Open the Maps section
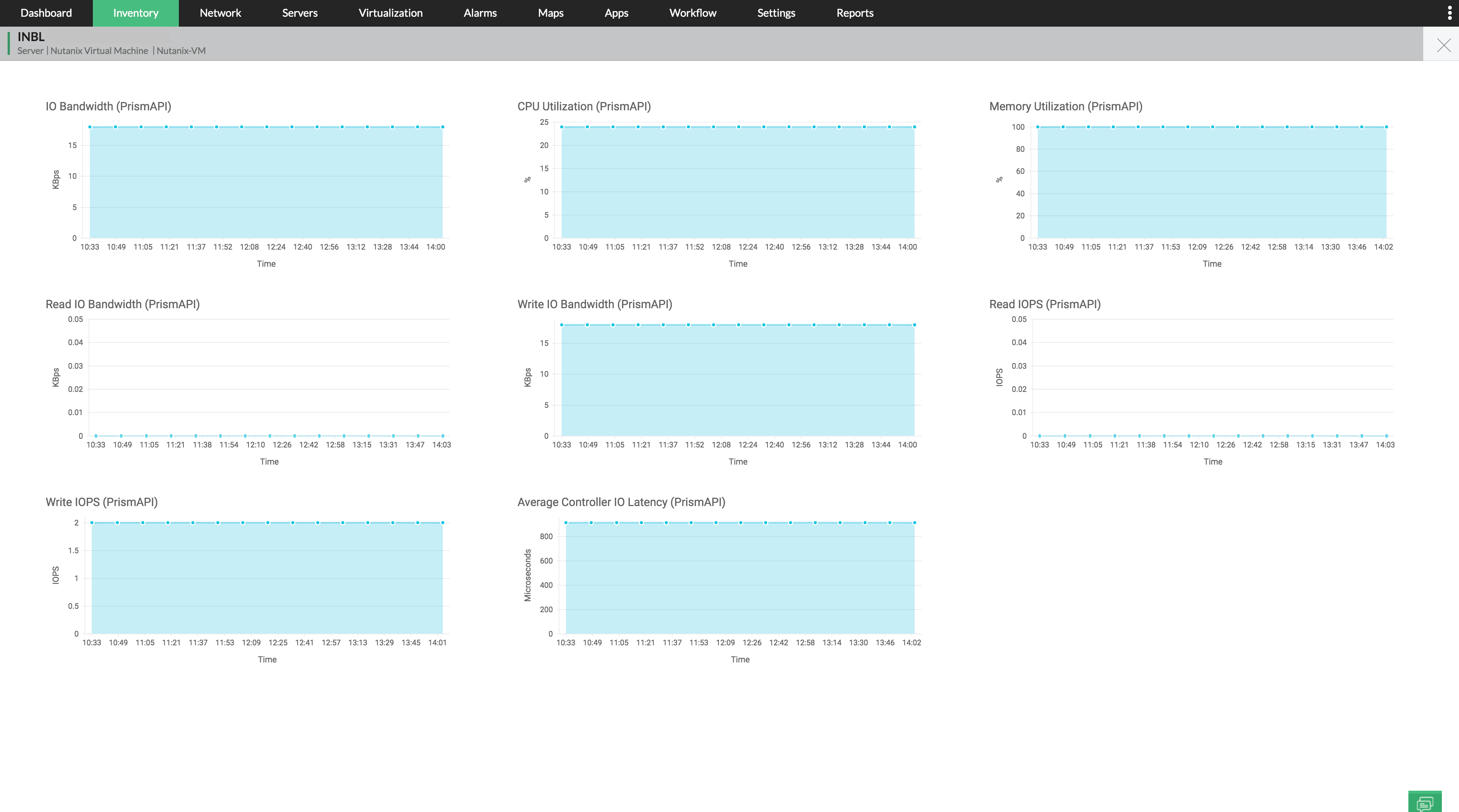The height and width of the screenshot is (812, 1459). coord(551,13)
